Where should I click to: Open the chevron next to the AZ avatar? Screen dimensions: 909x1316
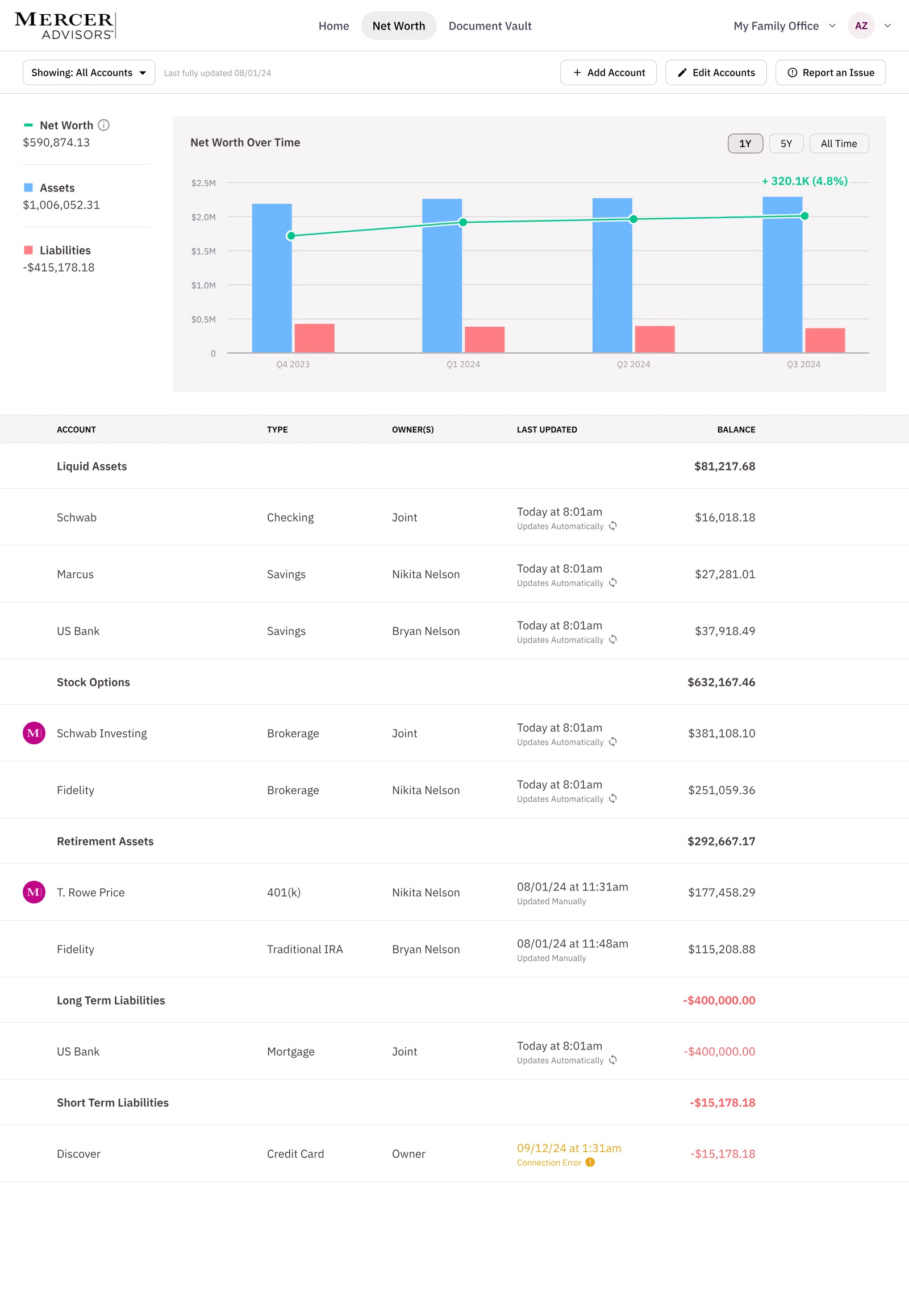click(887, 26)
